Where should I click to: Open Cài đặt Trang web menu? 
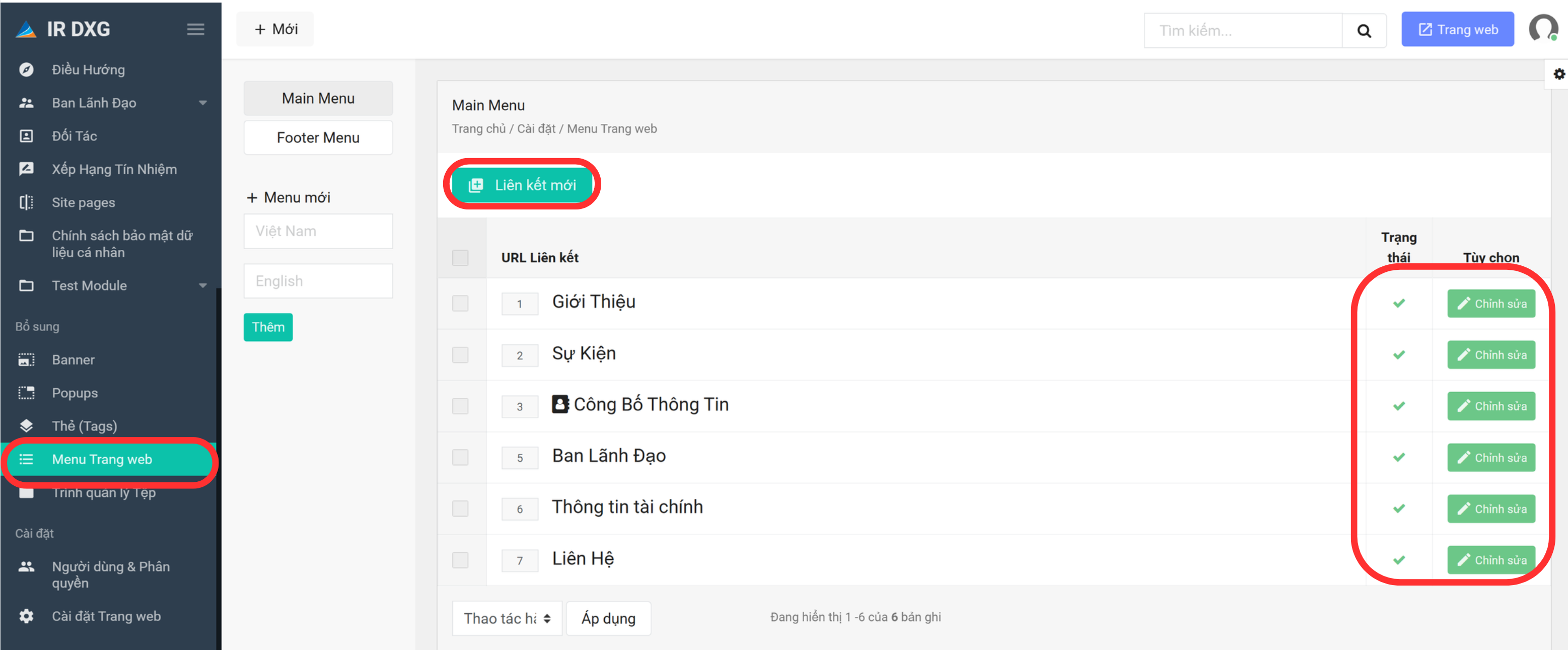point(106,616)
